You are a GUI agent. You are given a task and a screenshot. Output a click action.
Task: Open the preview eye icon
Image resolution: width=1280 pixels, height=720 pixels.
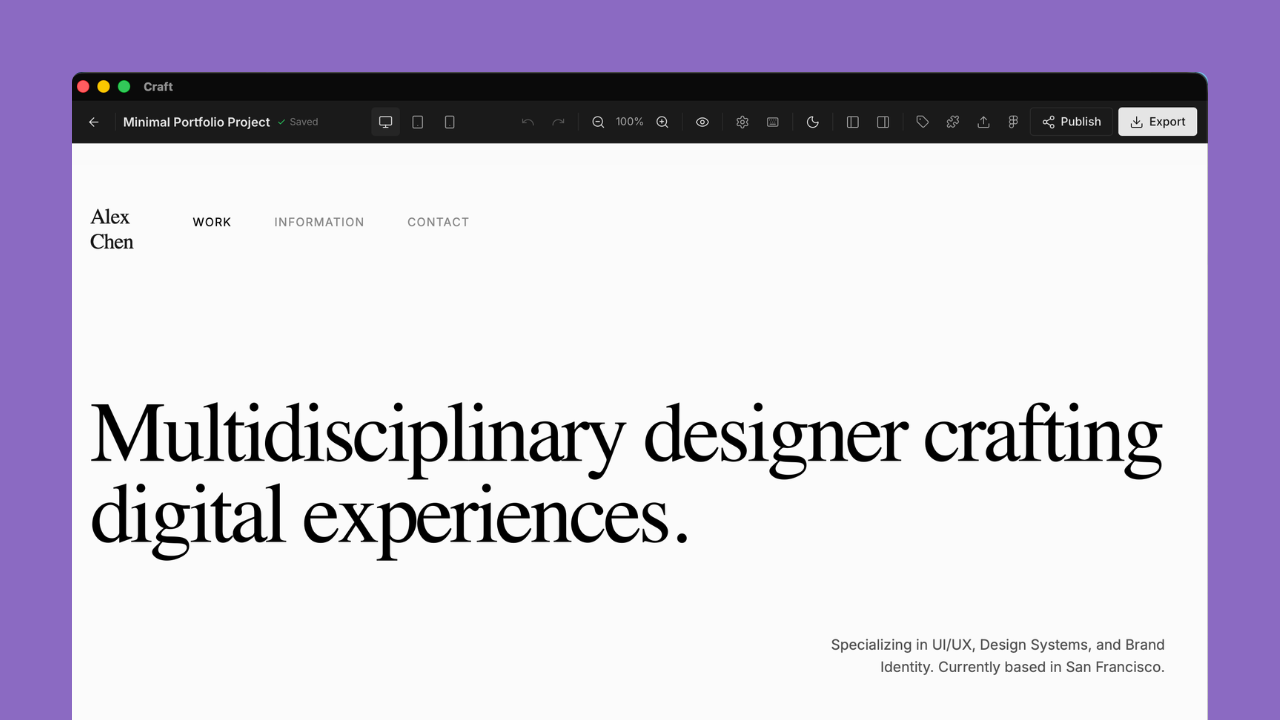[x=702, y=121]
